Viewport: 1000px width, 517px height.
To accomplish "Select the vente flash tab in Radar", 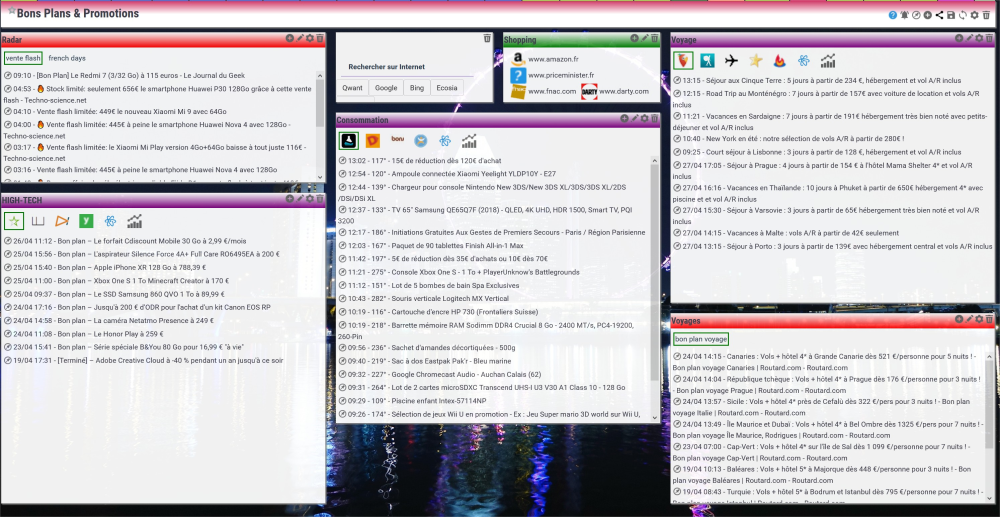I will [23, 58].
